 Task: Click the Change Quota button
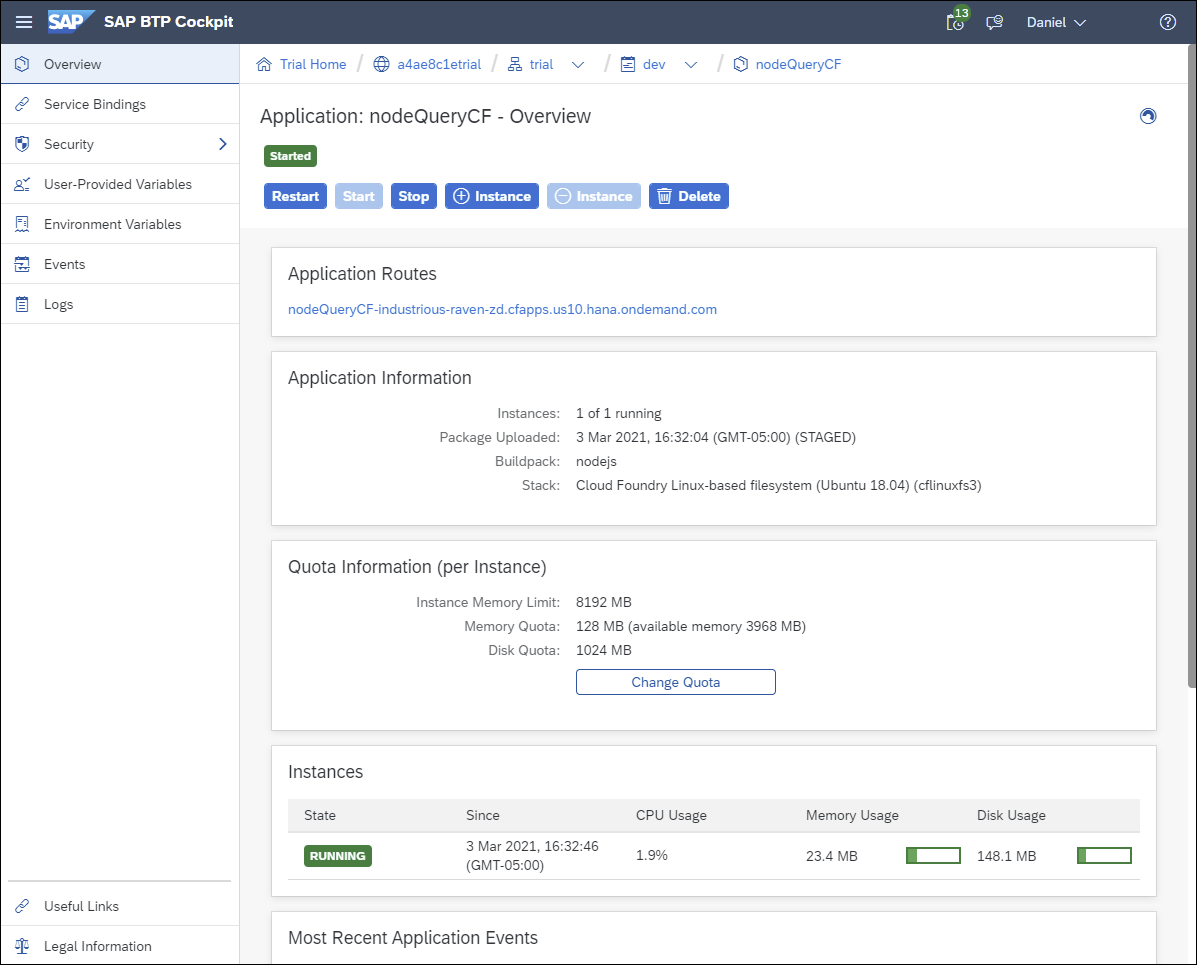676,682
